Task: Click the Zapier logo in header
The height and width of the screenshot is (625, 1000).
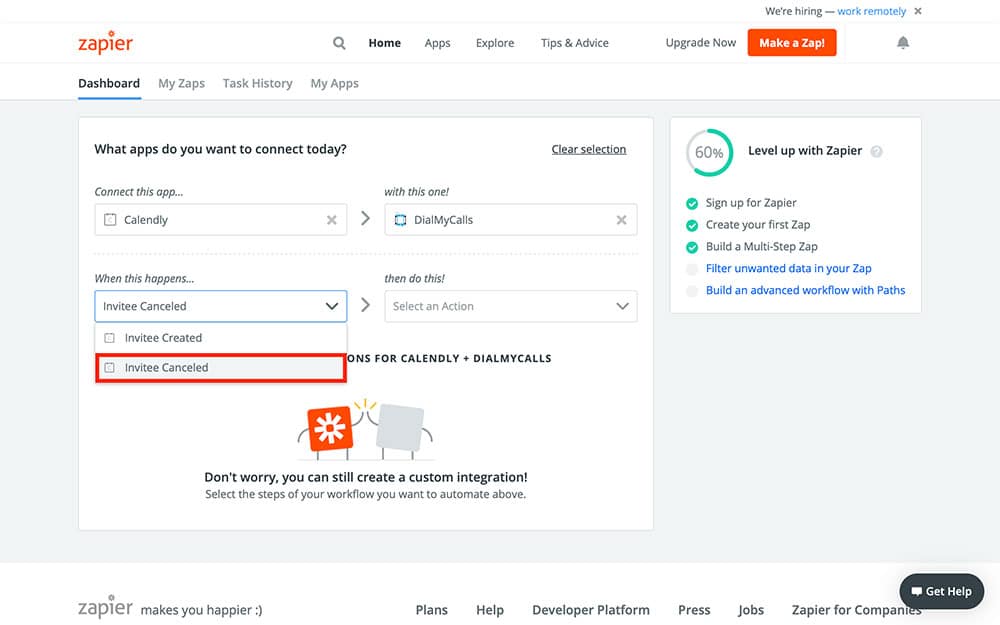Action: coord(105,43)
